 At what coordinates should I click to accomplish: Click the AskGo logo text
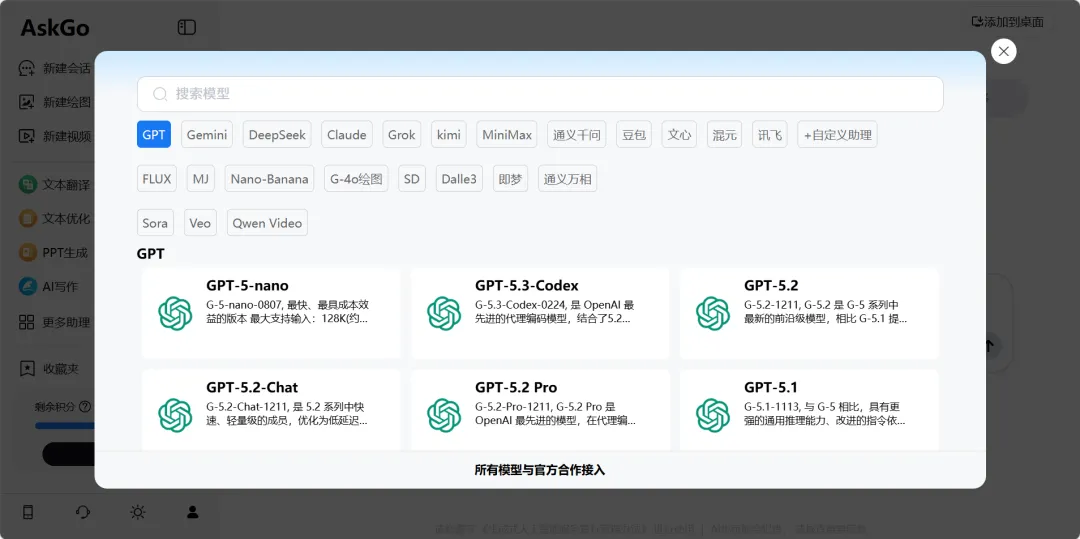click(55, 28)
